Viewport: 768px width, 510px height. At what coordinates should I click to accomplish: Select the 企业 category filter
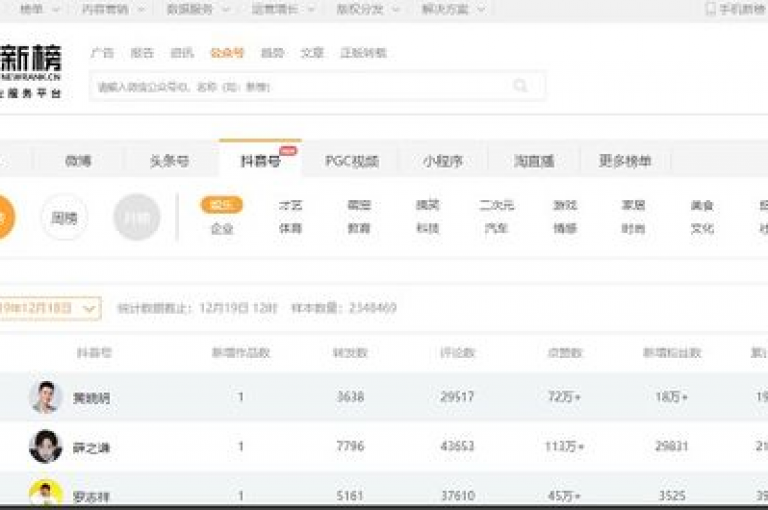coord(222,228)
